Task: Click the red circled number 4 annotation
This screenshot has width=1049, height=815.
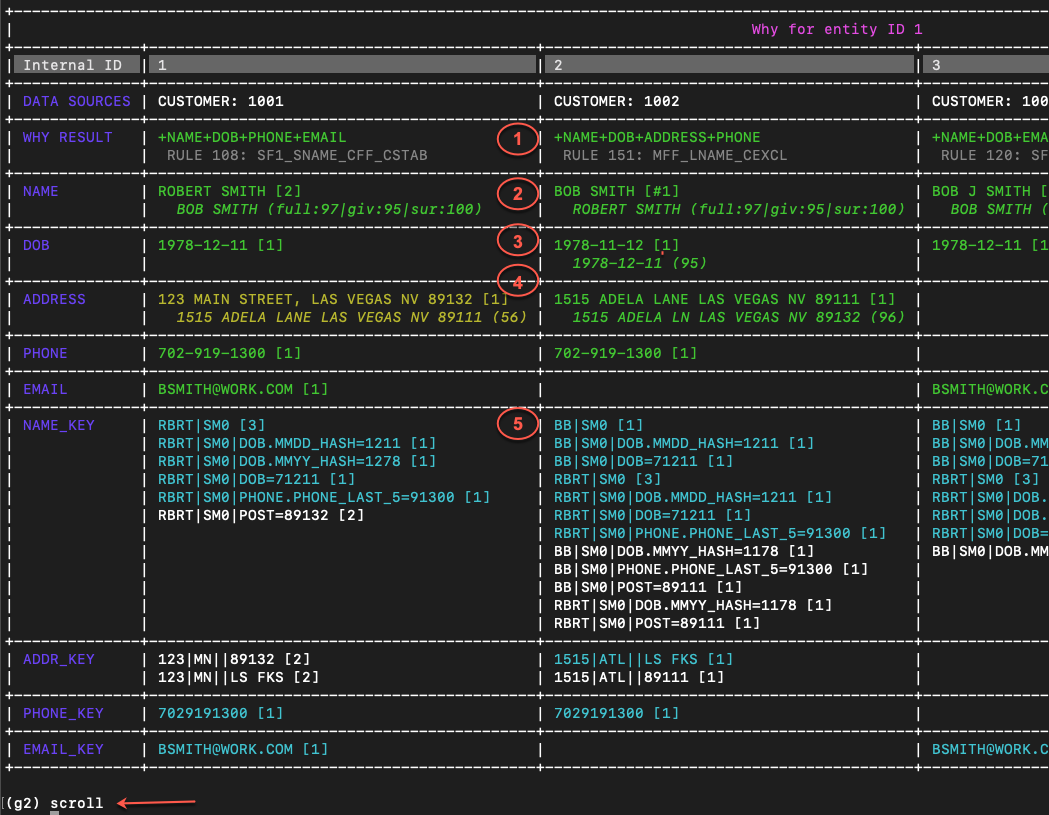Action: (x=517, y=283)
